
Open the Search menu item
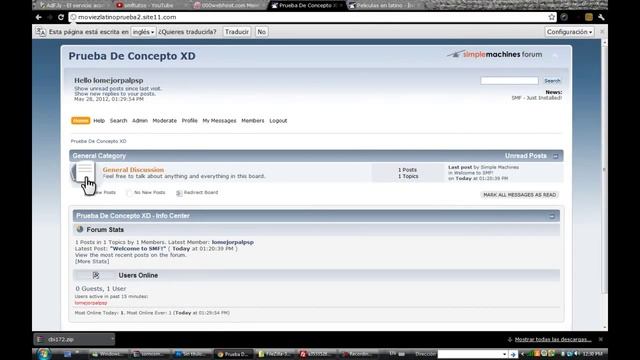(118, 121)
